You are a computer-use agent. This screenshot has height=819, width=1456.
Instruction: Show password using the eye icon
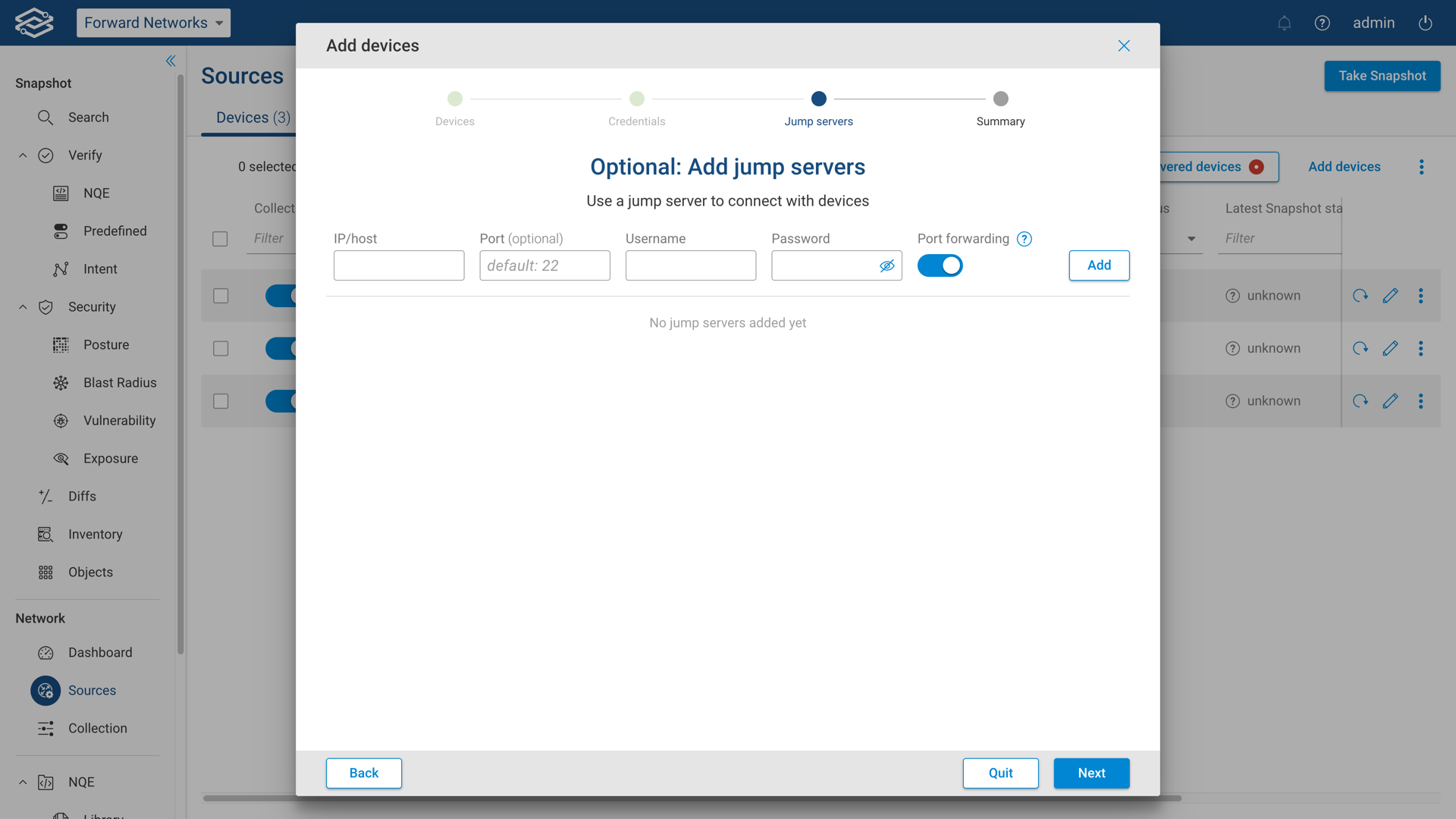tap(886, 265)
